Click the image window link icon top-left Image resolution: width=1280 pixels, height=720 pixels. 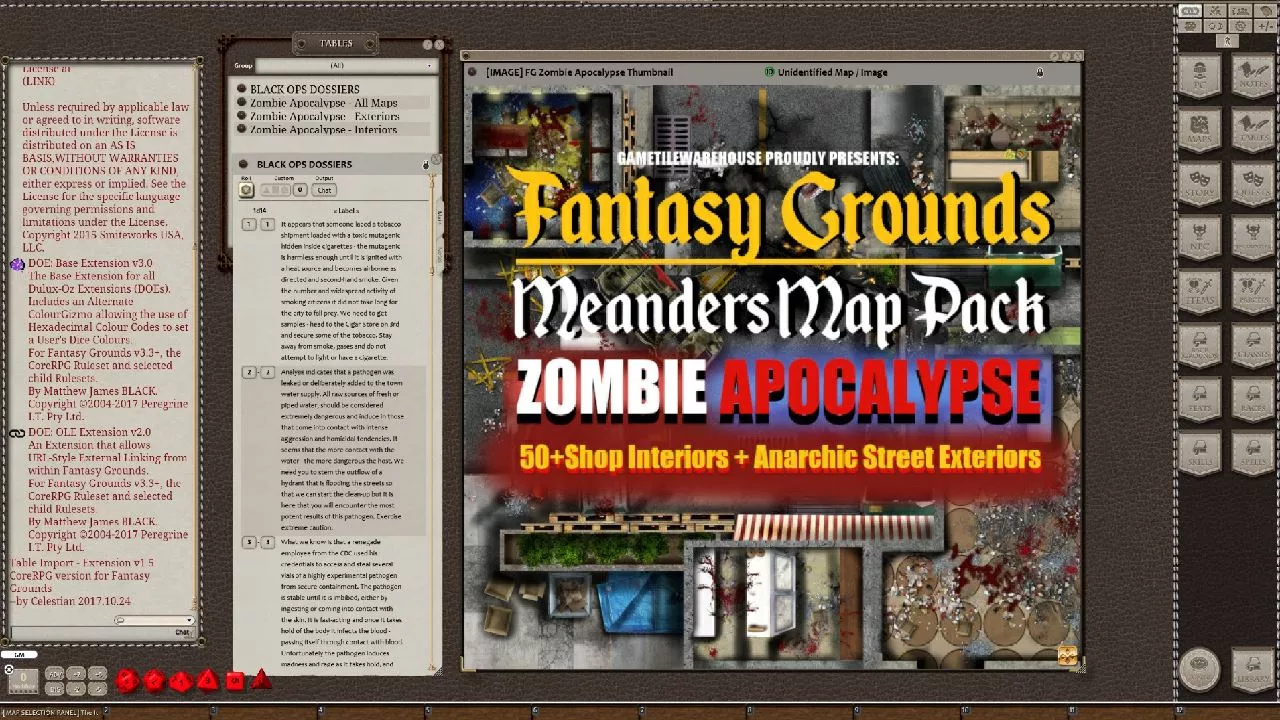472,72
